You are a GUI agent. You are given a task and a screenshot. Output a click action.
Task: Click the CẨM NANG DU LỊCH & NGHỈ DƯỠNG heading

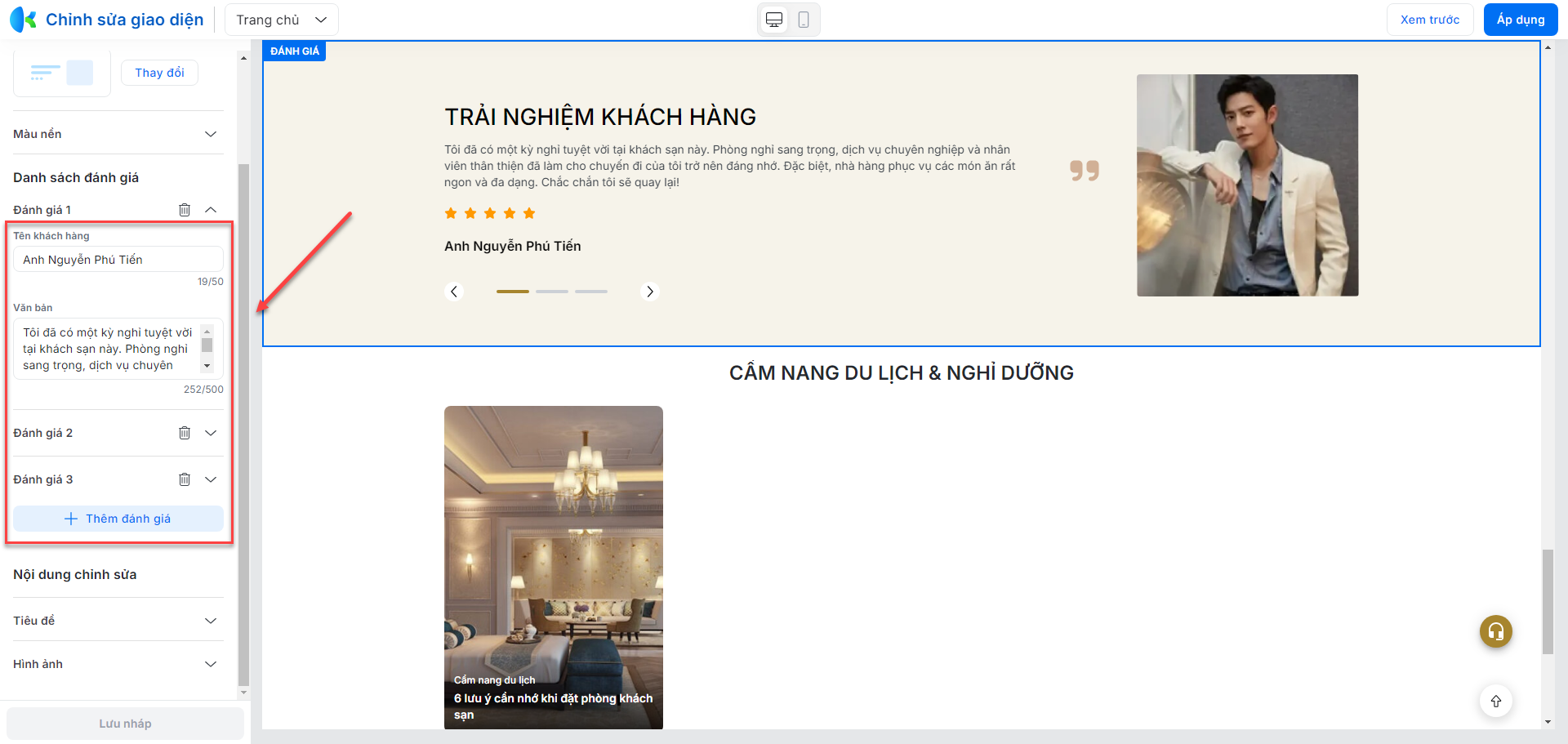(902, 372)
